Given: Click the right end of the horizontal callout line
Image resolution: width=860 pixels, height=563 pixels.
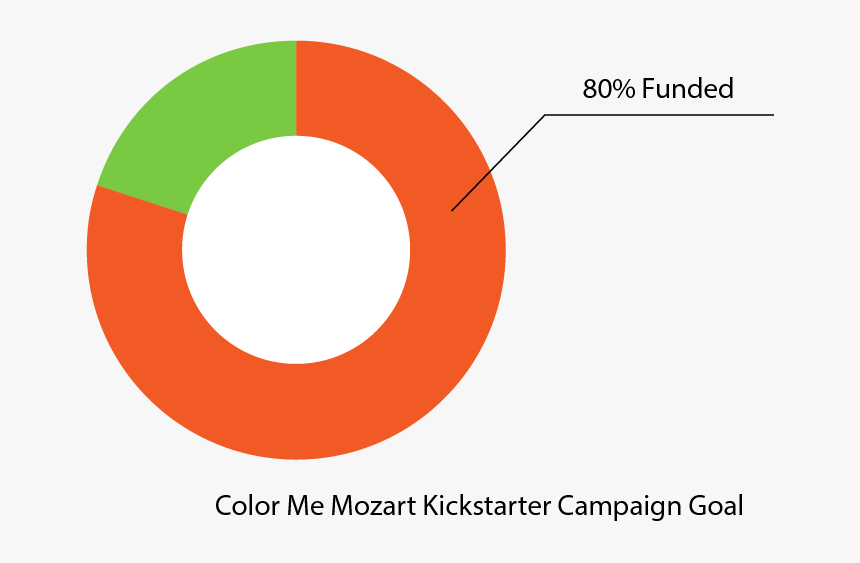Looking at the screenshot, I should pyautogui.click(x=772, y=115).
